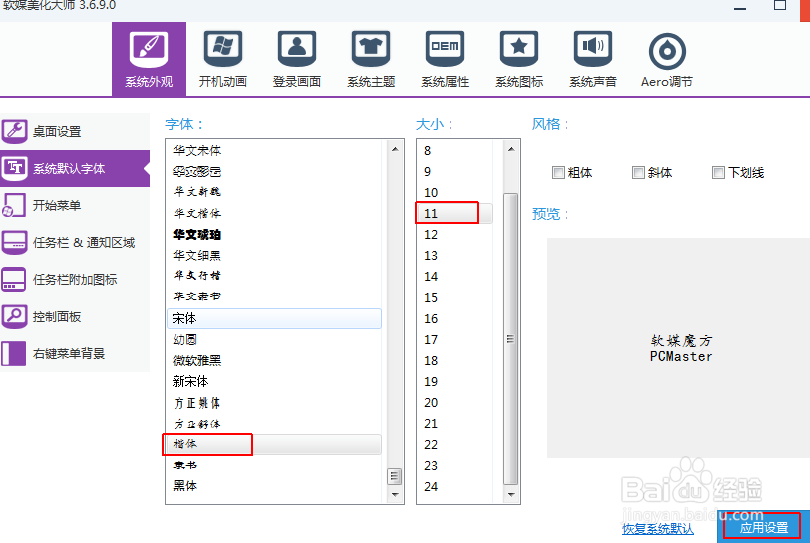Viewport: 810px width, 543px height.
Task: Open the 开机动画 boot animation icon
Action: (223, 50)
